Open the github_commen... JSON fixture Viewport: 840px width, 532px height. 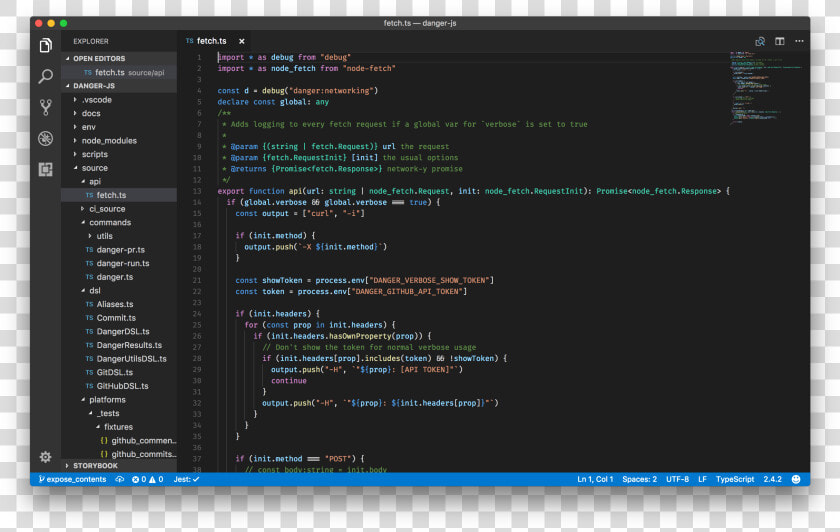pos(119,440)
